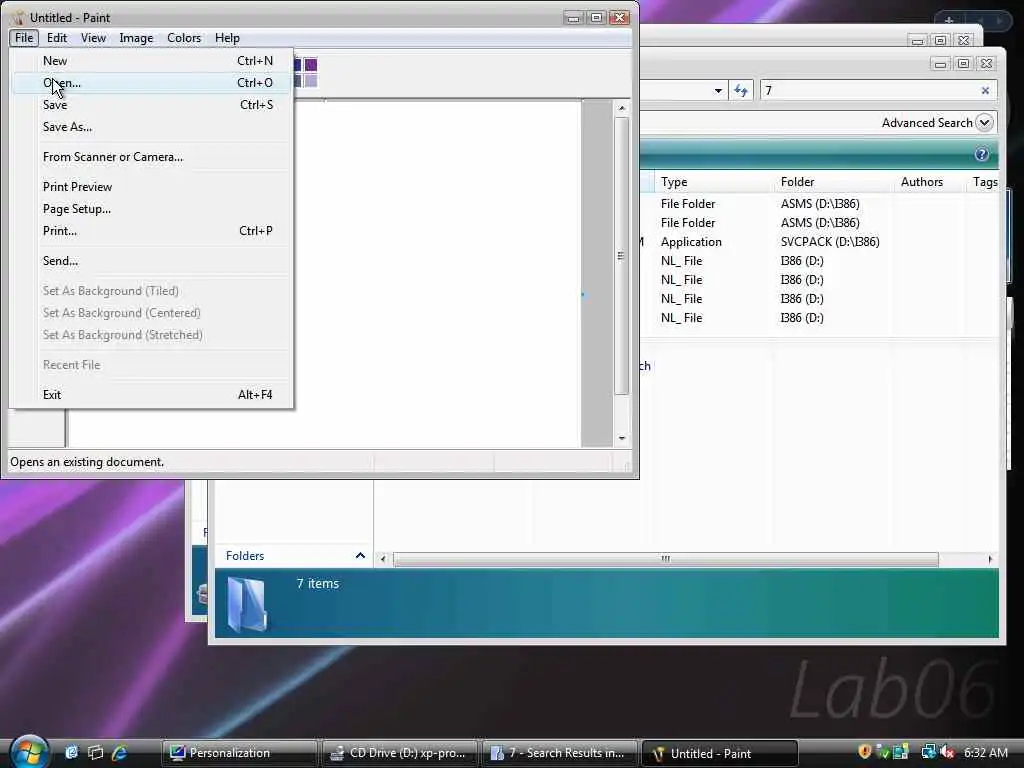Select the purple color swatch
Viewport: 1024px width, 768px height.
pyautogui.click(x=310, y=64)
